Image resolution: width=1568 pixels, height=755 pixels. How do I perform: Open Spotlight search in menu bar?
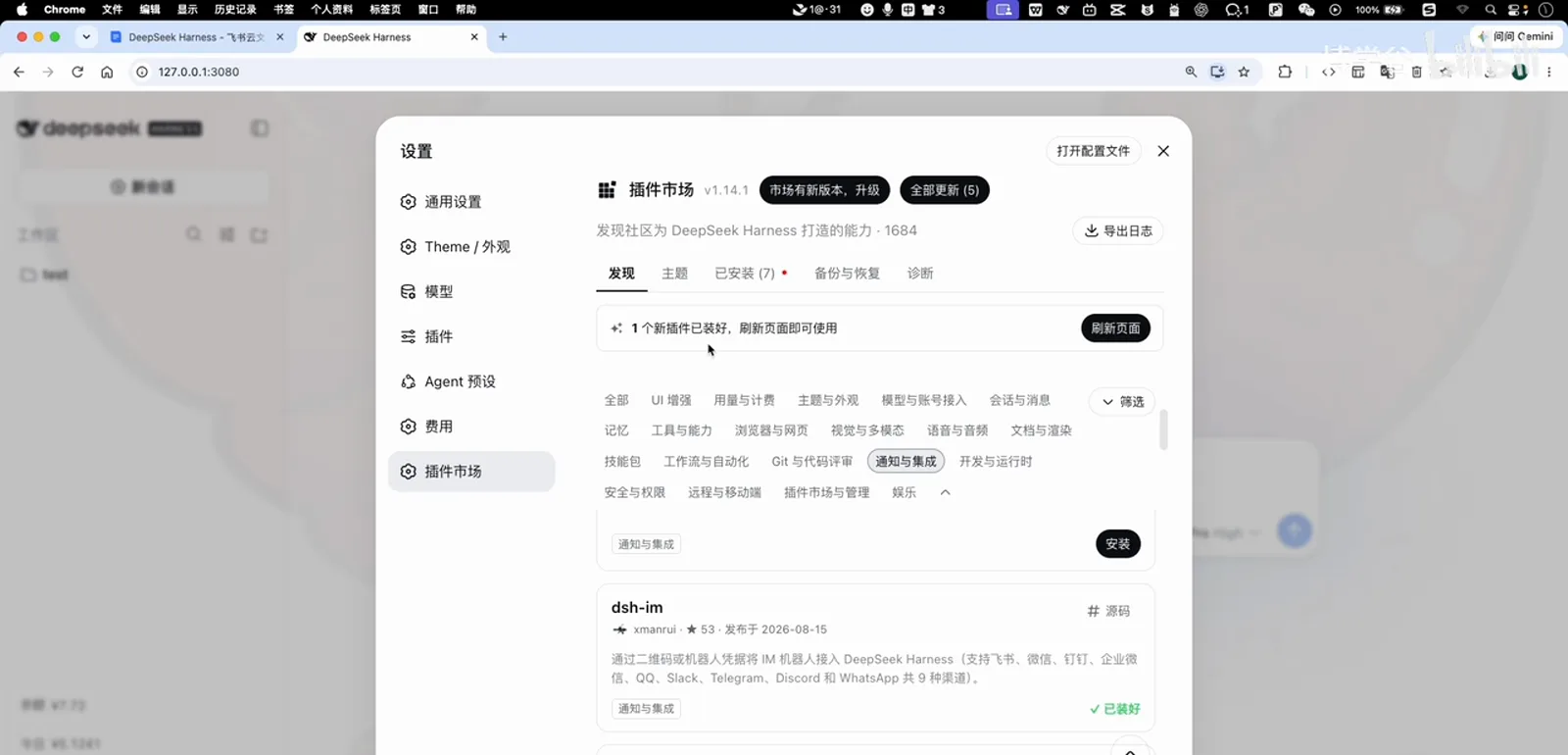(1491, 10)
